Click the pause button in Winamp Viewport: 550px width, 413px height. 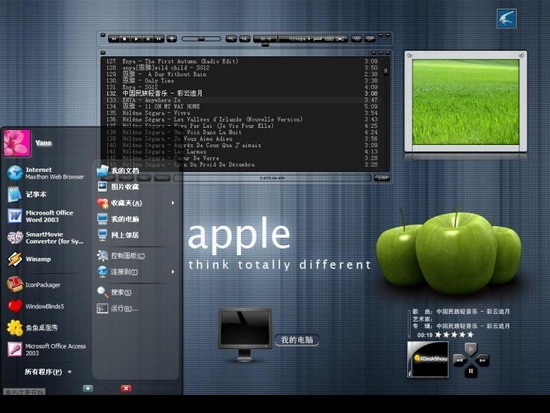[x=148, y=39]
